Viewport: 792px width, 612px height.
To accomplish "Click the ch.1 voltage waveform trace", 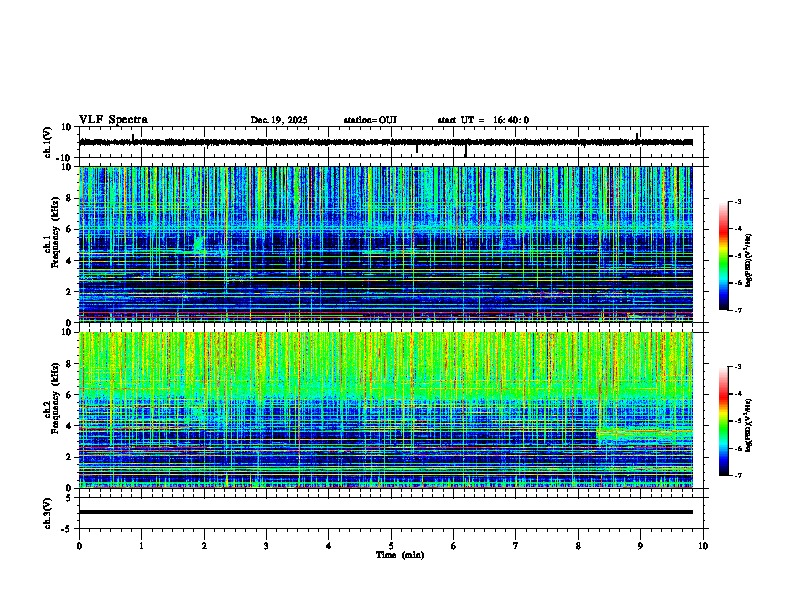I will [386, 142].
